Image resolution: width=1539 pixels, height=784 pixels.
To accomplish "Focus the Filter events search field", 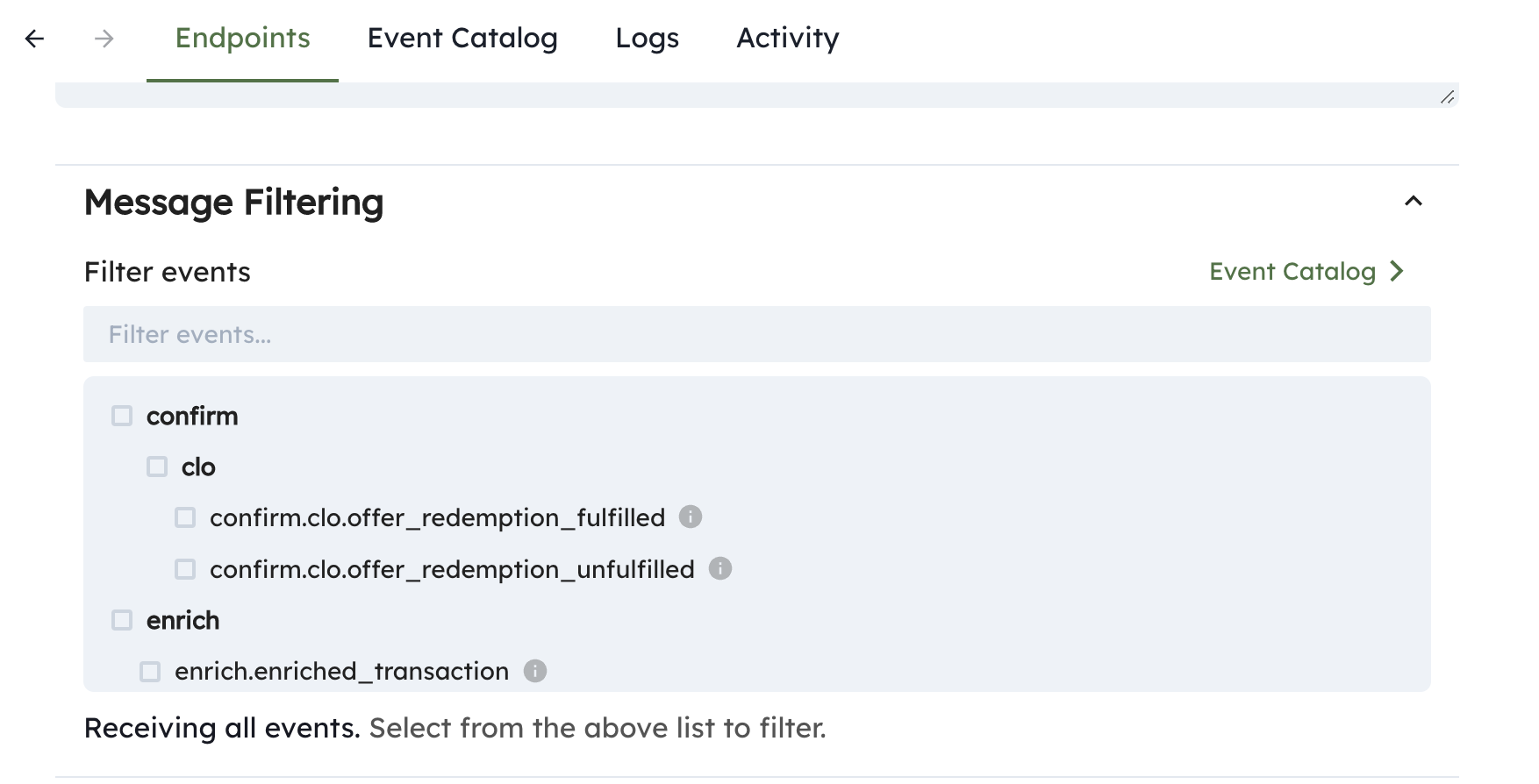I will (x=756, y=334).
